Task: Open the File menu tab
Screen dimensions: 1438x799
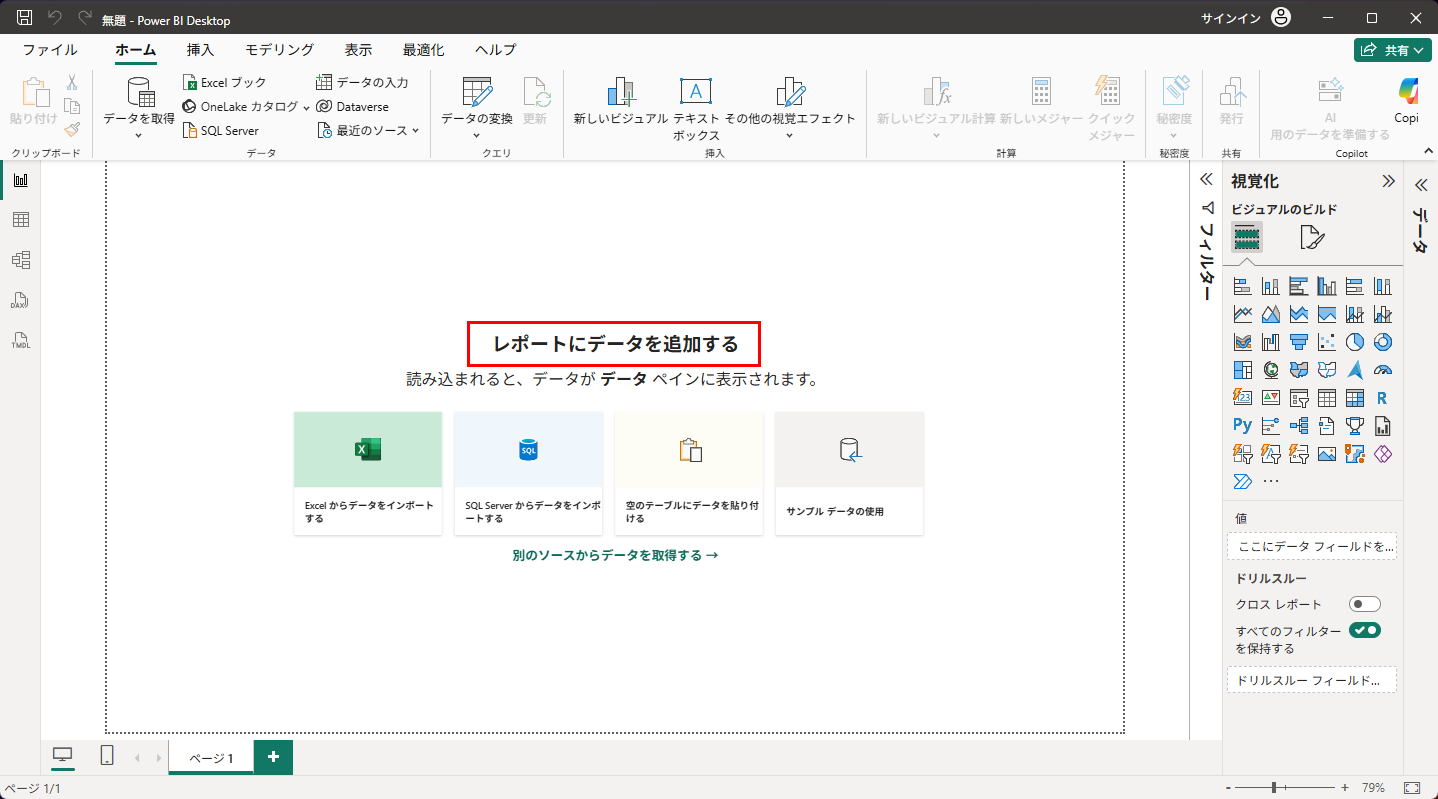Action: [50, 50]
